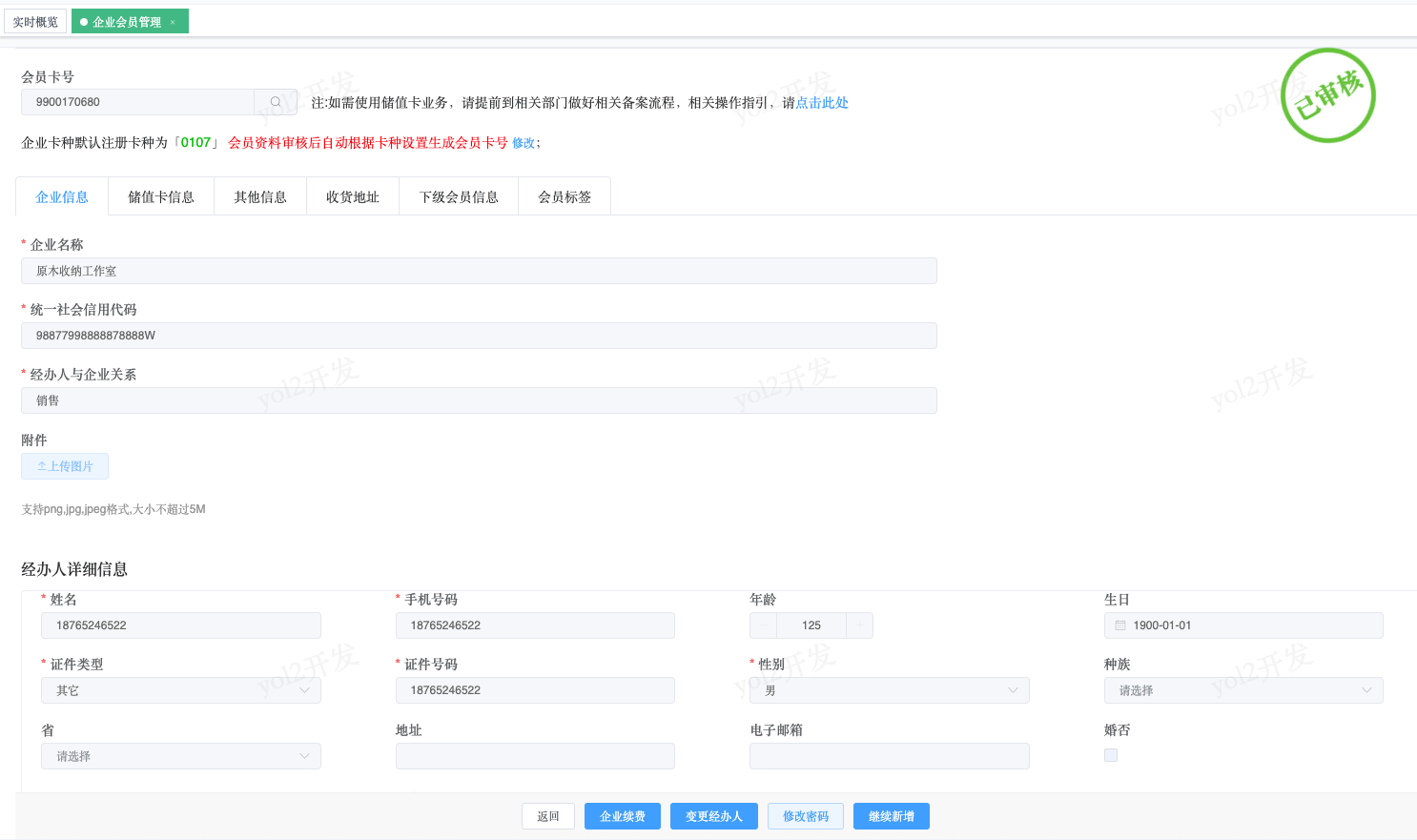Click the 支持png,jpg,jpeg格式 hint text
The image size is (1417, 840).
113,509
